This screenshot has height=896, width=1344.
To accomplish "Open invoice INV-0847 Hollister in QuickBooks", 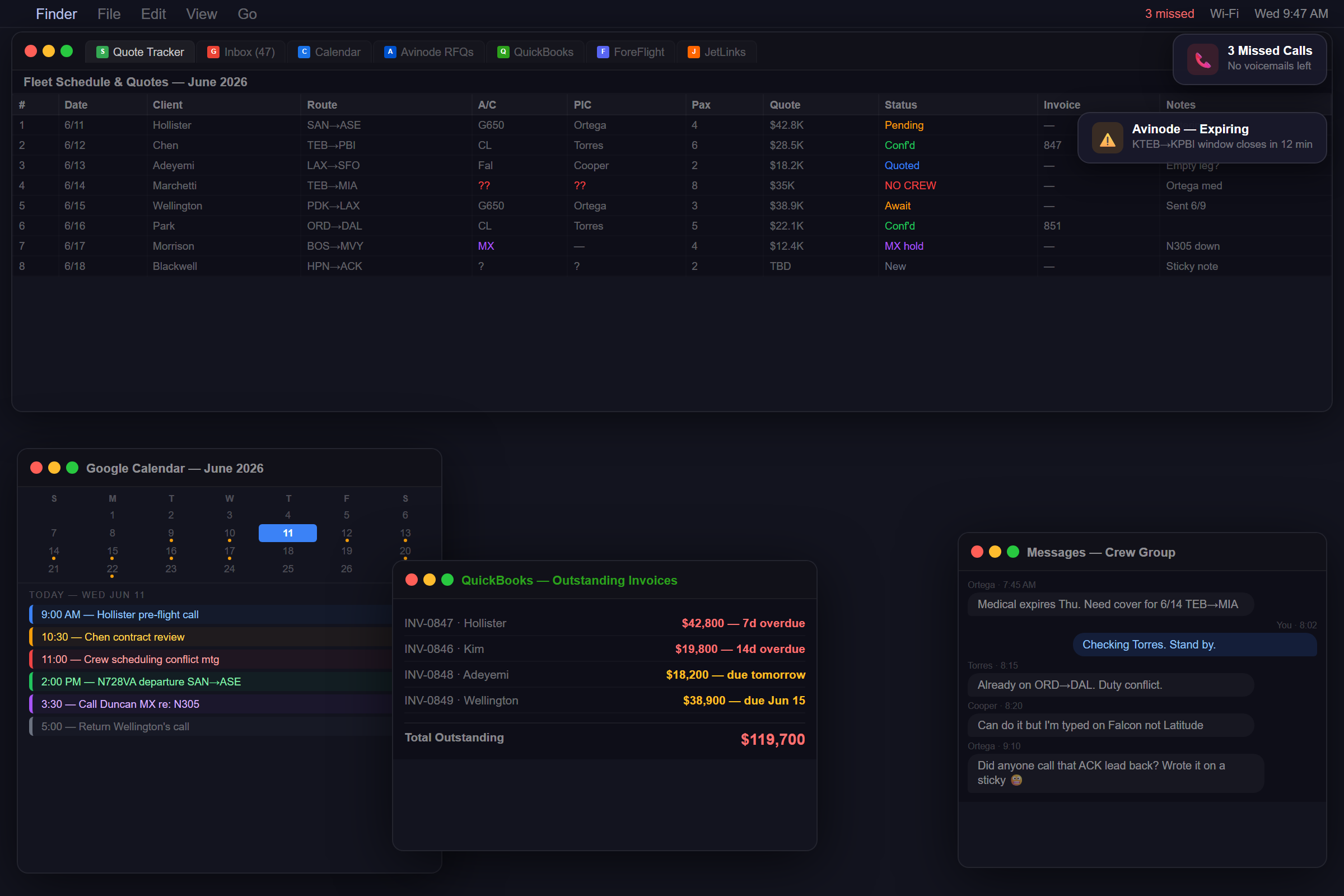I will [605, 623].
